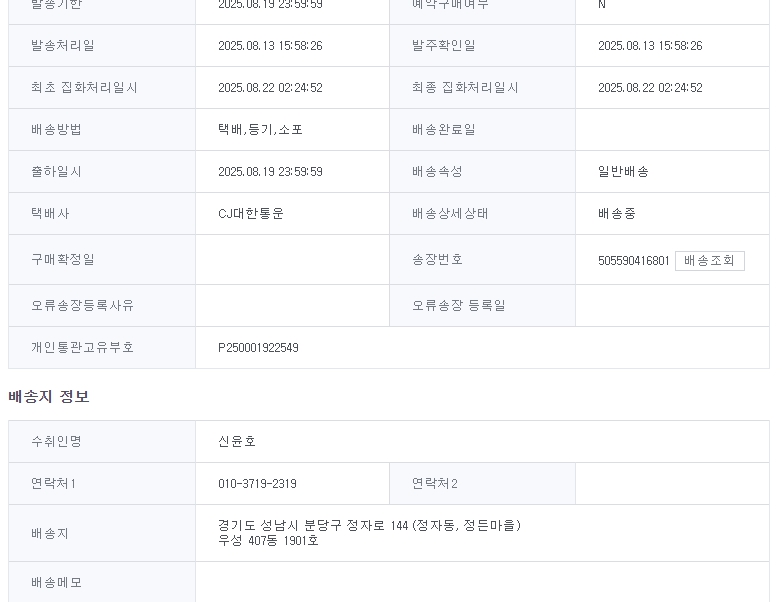The height and width of the screenshot is (602, 784).
Task: Click the 배송조회 tracking lookup button
Action: click(x=710, y=260)
